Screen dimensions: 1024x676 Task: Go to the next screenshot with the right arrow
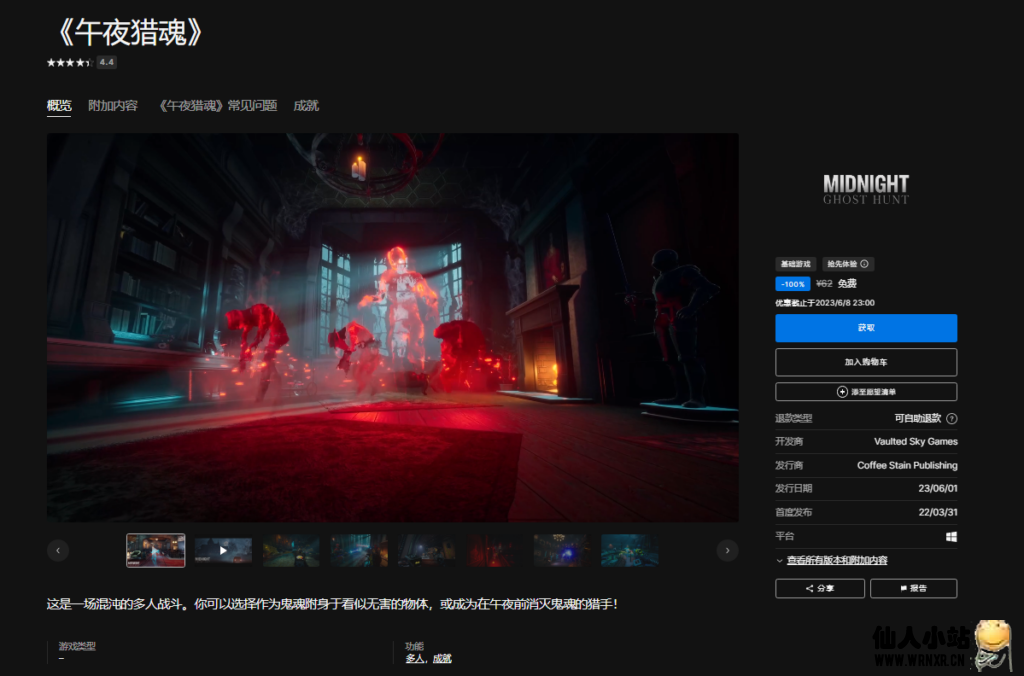click(x=728, y=551)
